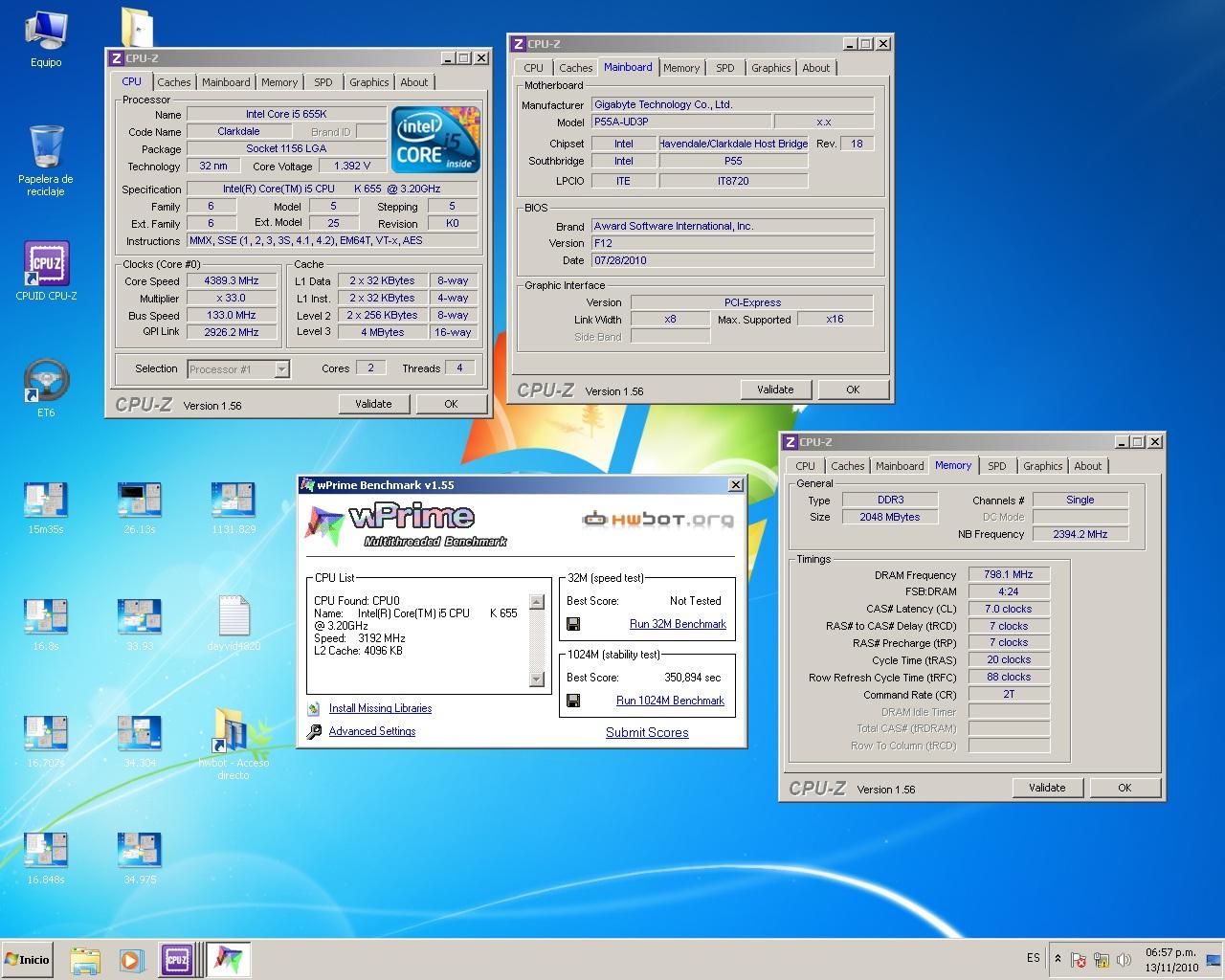Open SPD tab in CPU tab window
The height and width of the screenshot is (980, 1225).
(323, 82)
